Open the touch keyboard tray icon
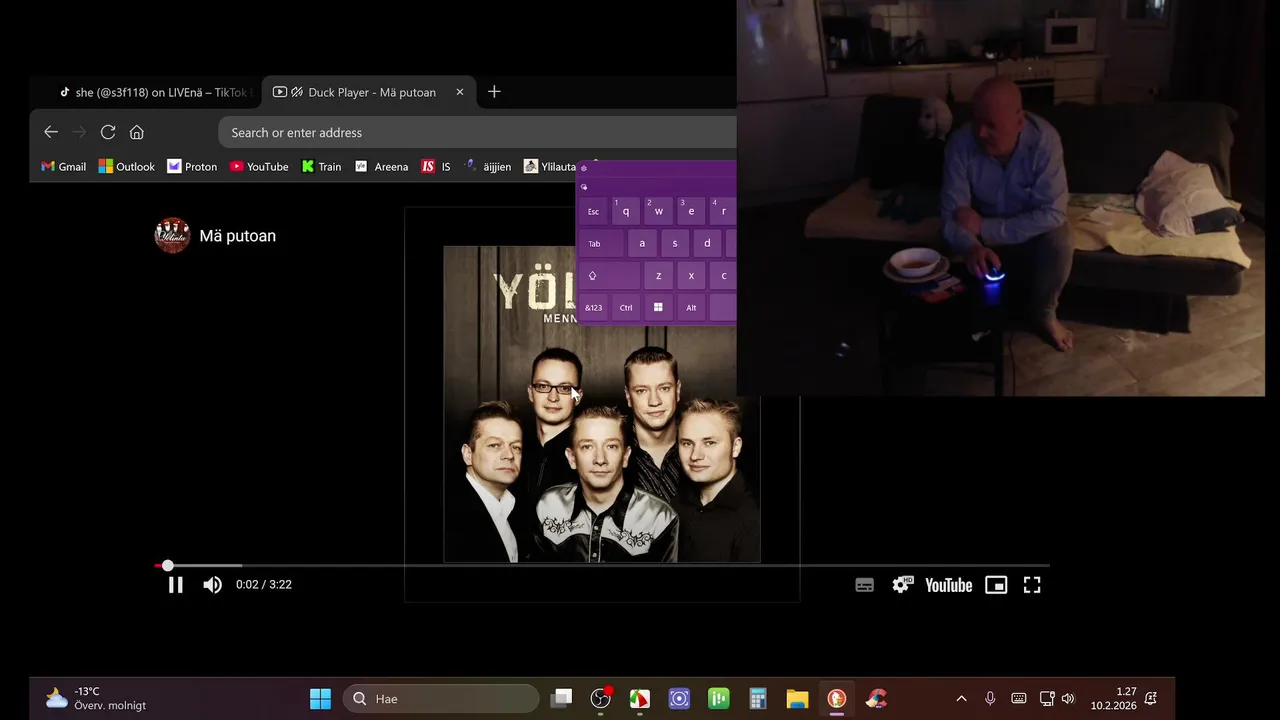This screenshot has height=720, width=1280. tap(1019, 699)
